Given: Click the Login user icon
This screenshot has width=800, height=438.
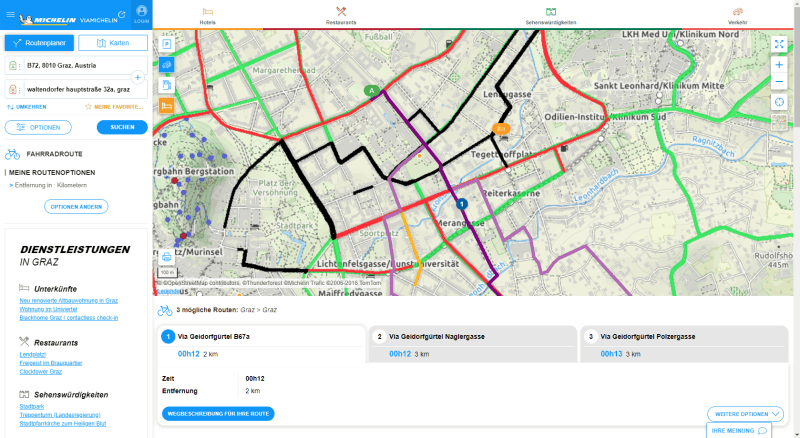Looking at the screenshot, I should pos(141,12).
